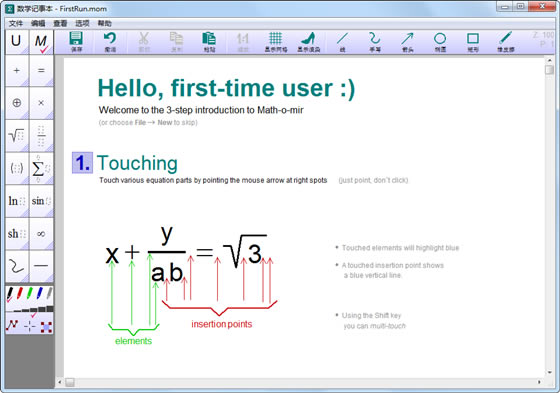Click the Paste clipboard icon
The image size is (560, 393).
point(209,41)
